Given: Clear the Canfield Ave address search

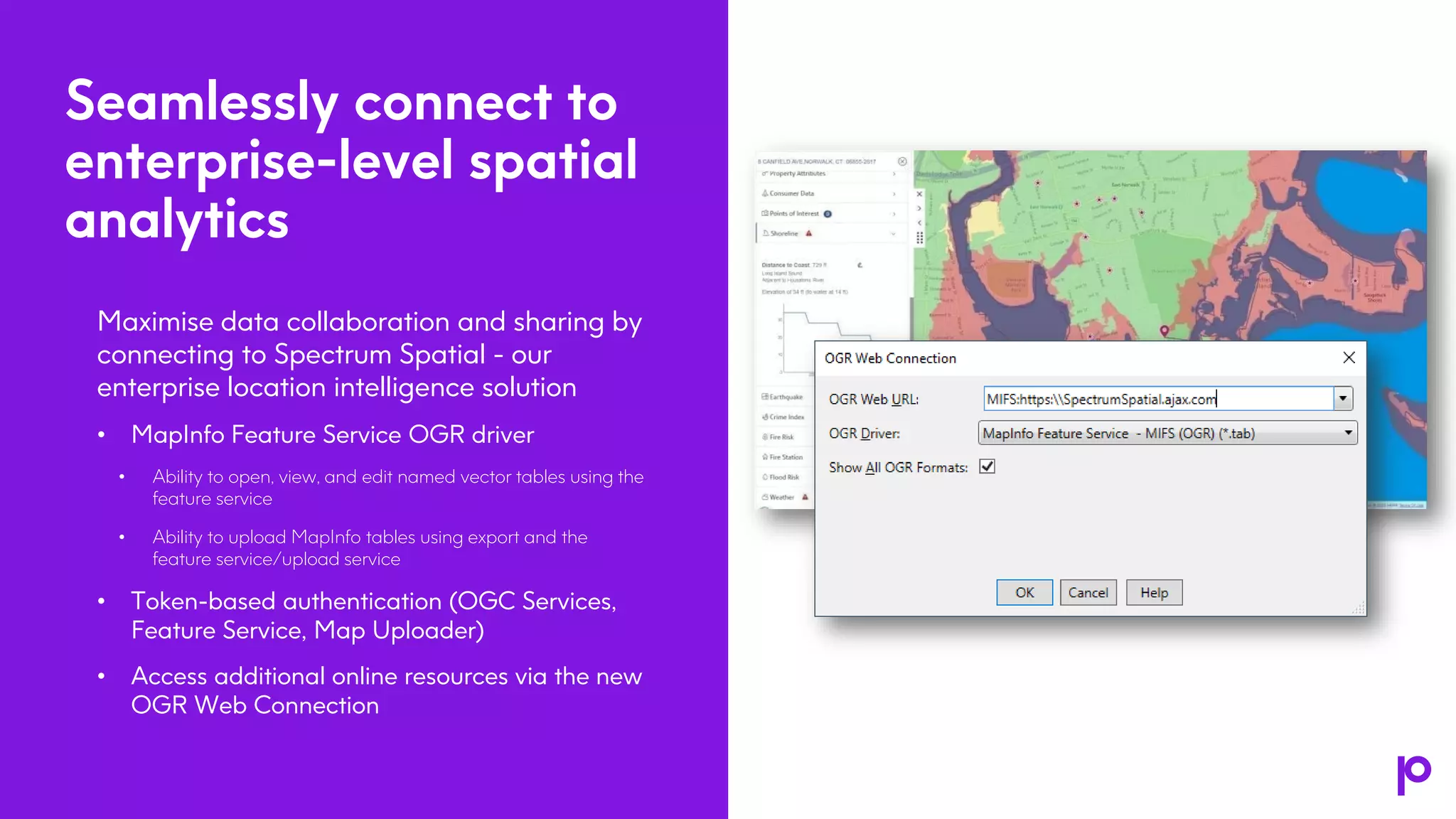Looking at the screenshot, I should point(902,161).
